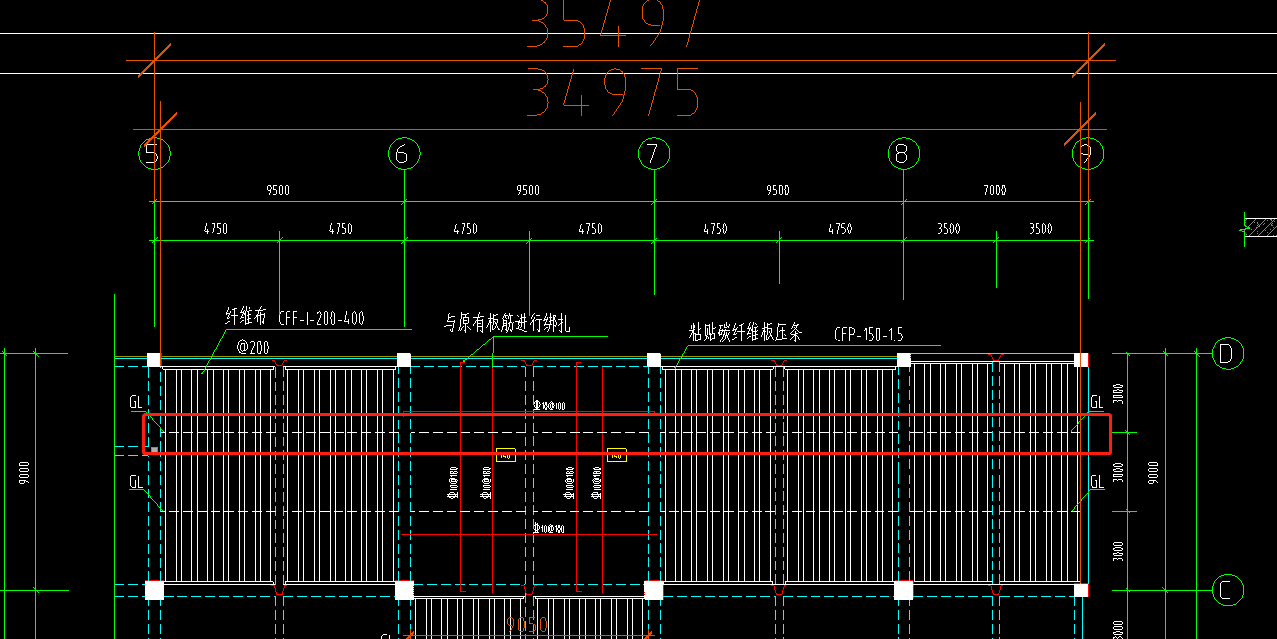Pick the column square at axis C-9
The image size is (1277, 639).
[x=1081, y=590]
